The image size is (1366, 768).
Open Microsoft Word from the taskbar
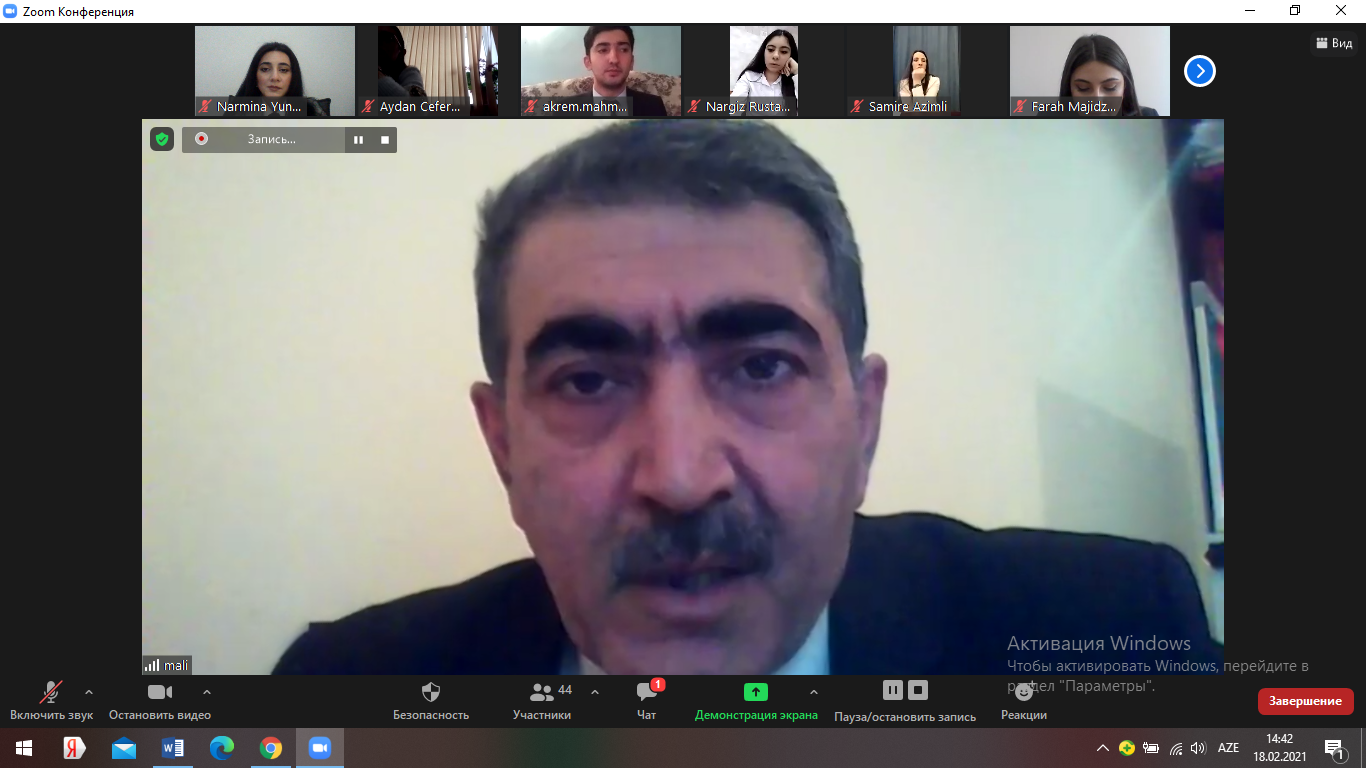pos(172,748)
